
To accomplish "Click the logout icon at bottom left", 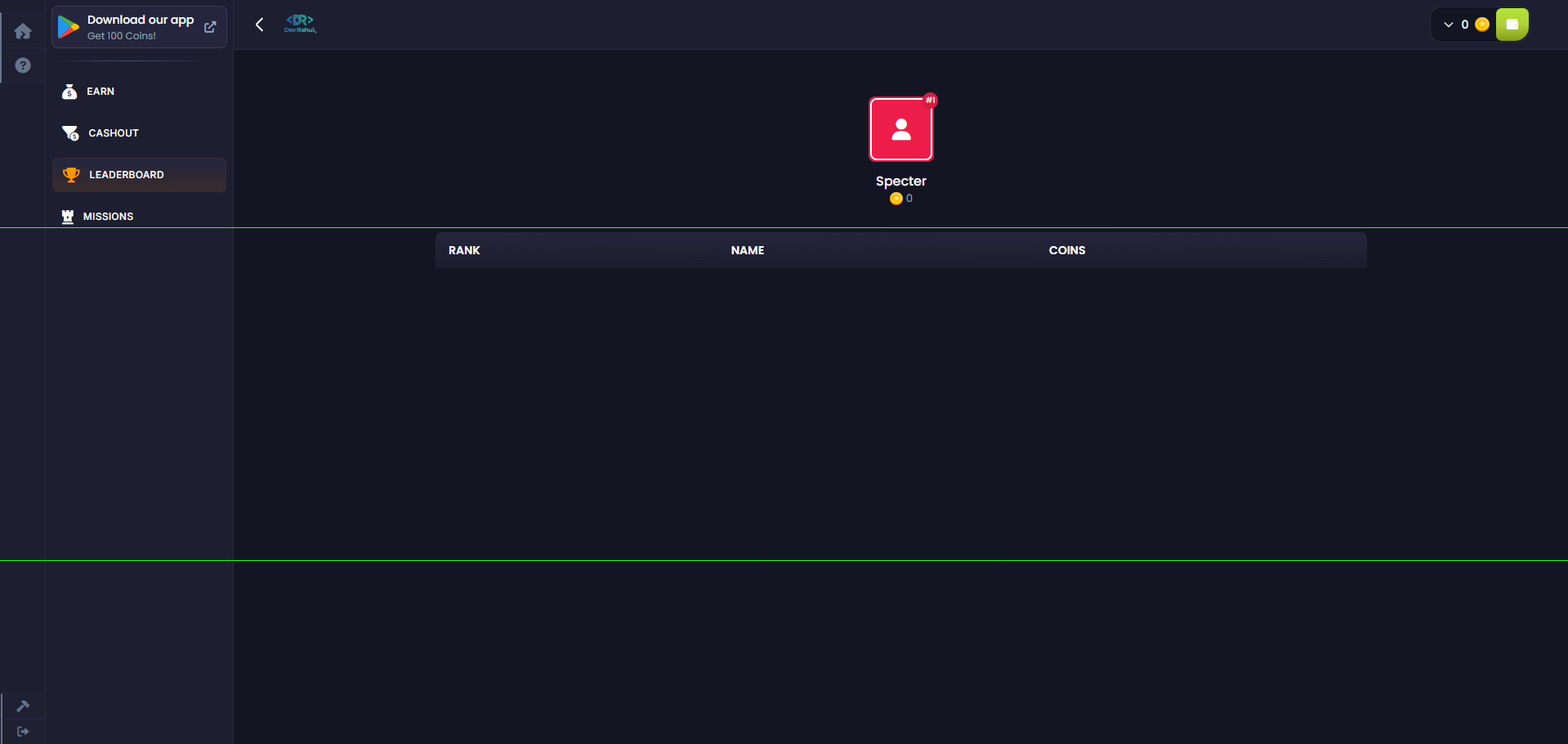I will click(x=23, y=731).
